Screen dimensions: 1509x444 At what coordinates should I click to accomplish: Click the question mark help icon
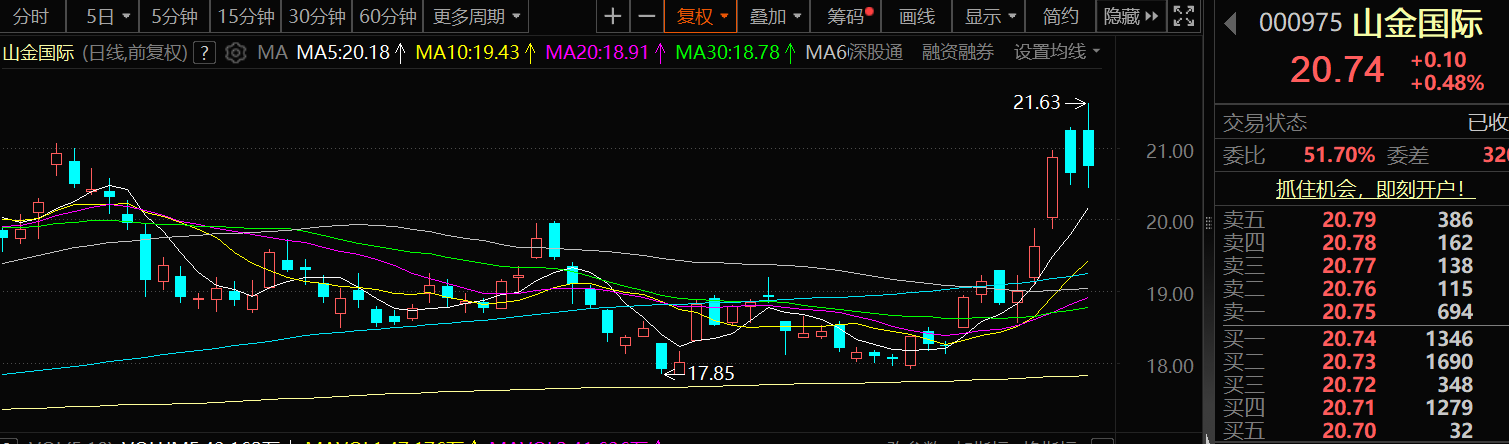[x=204, y=52]
